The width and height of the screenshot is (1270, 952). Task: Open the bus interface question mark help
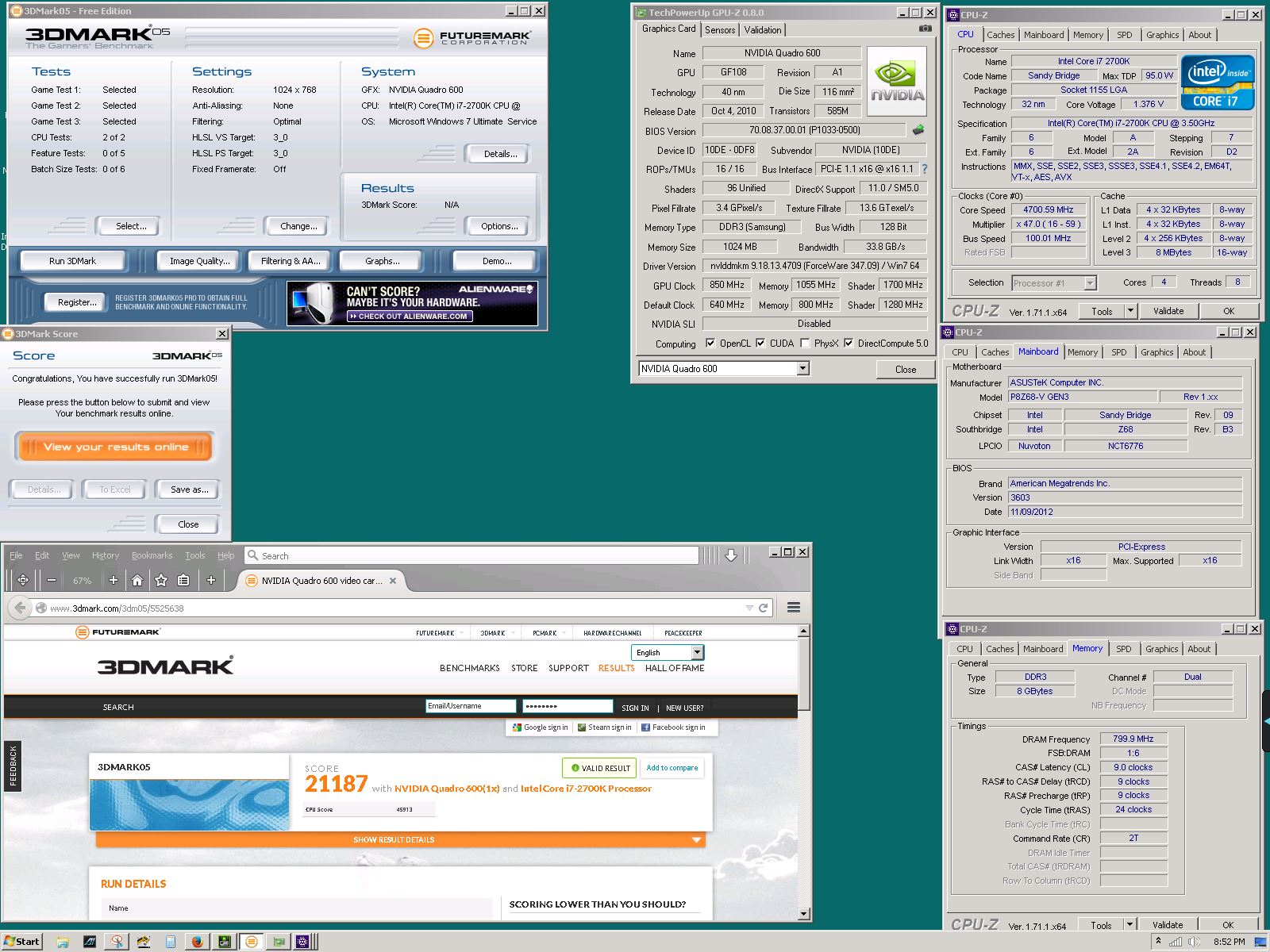click(925, 169)
